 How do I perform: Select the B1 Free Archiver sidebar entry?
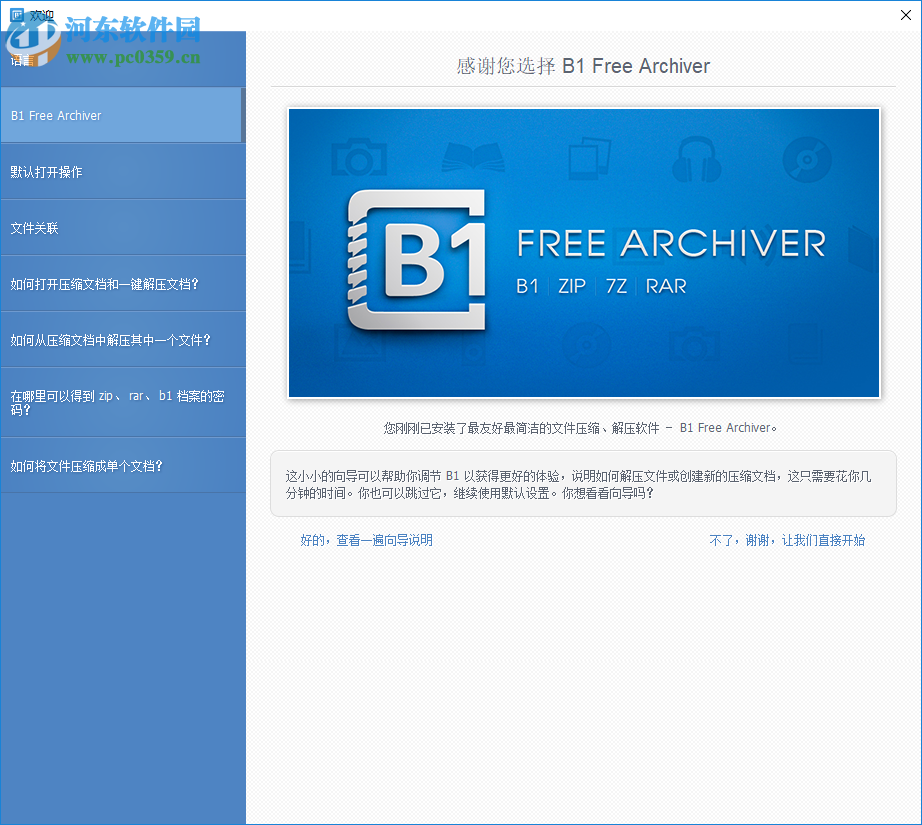[120, 115]
